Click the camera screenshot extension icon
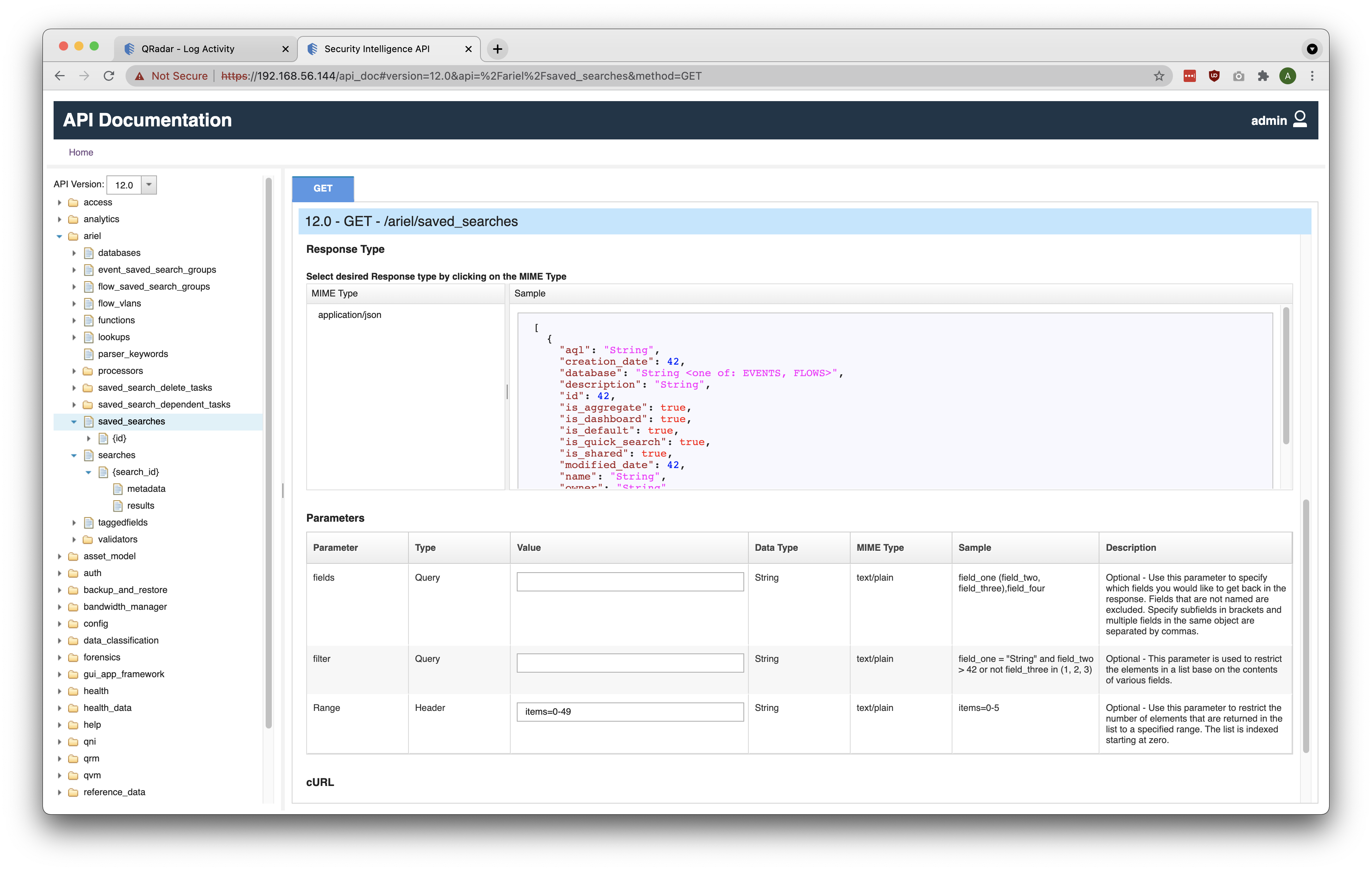 (1239, 76)
